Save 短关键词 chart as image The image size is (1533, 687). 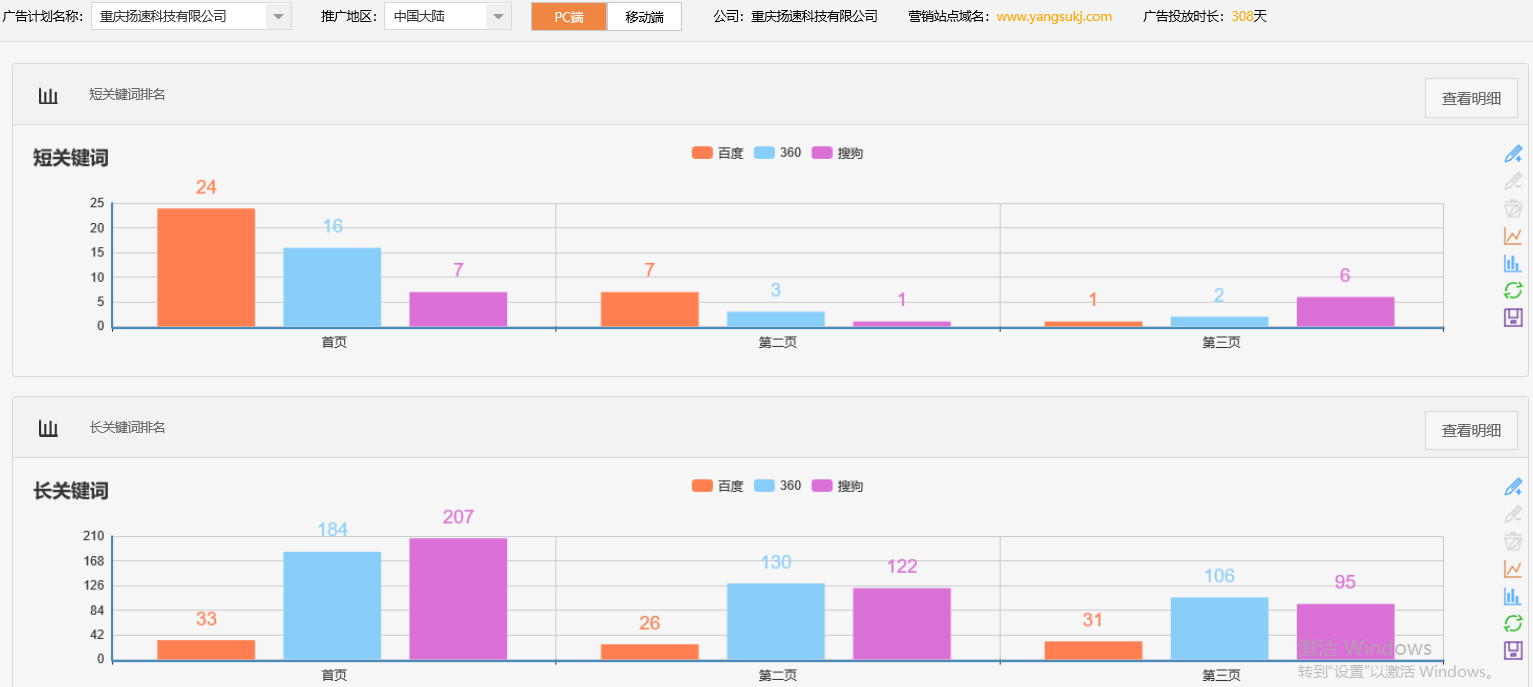(x=1513, y=317)
